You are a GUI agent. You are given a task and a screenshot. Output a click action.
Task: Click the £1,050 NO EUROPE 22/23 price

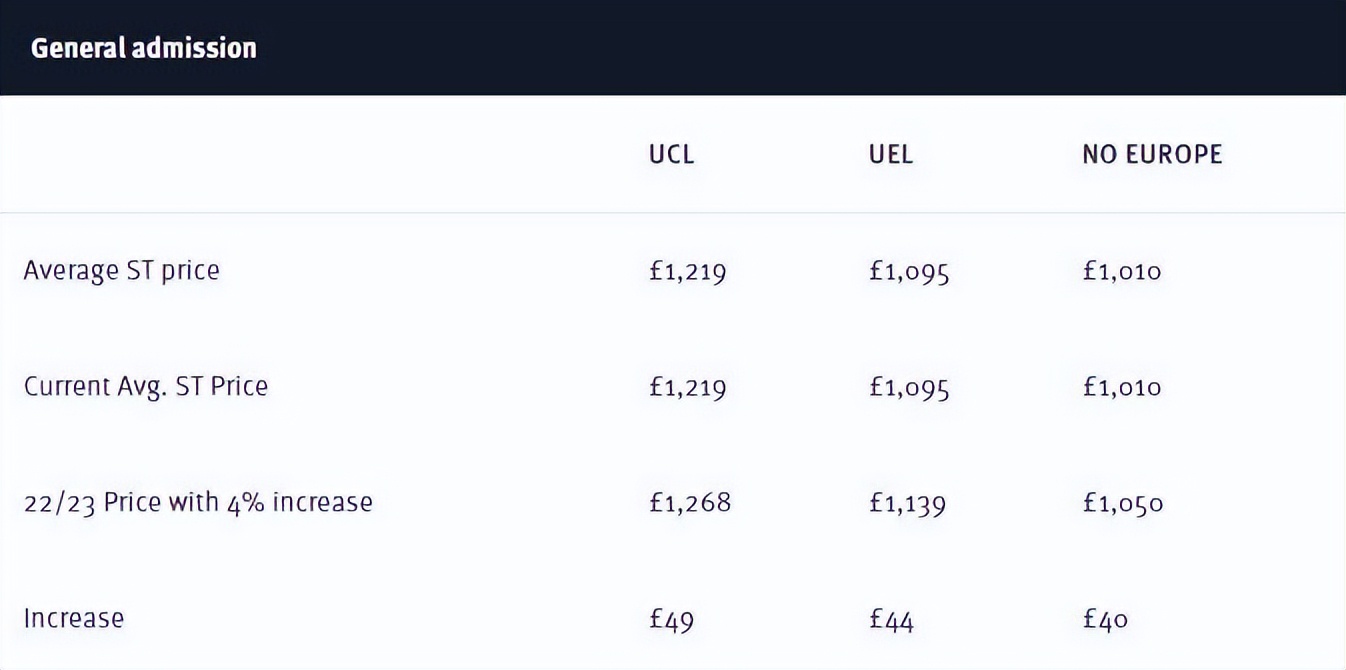(x=1123, y=502)
